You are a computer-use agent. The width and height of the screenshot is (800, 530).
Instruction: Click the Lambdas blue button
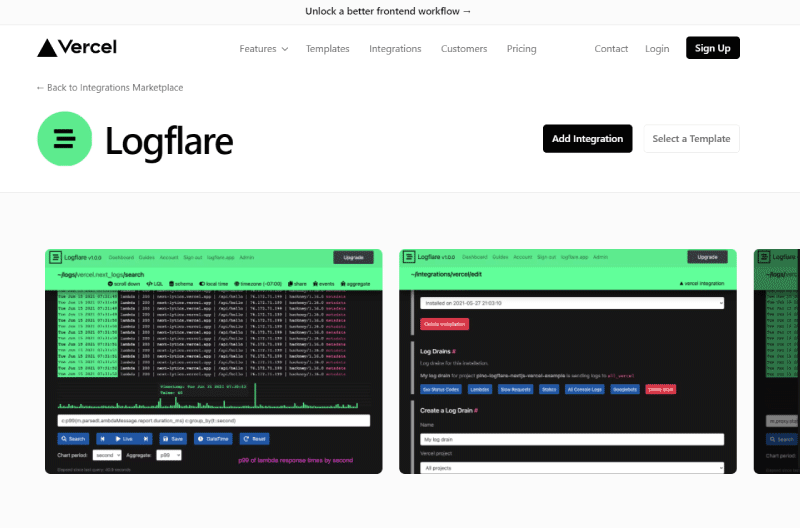480,389
